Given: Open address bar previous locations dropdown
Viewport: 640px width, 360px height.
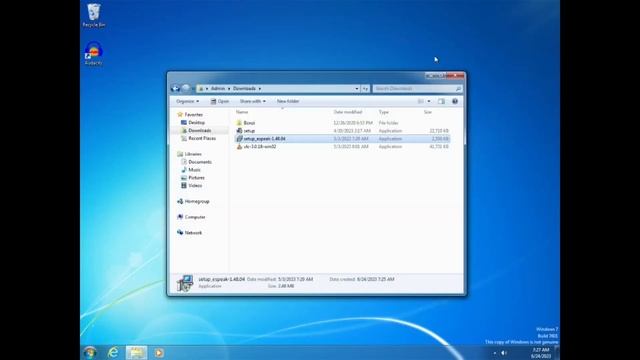Looking at the screenshot, I should [x=357, y=89].
